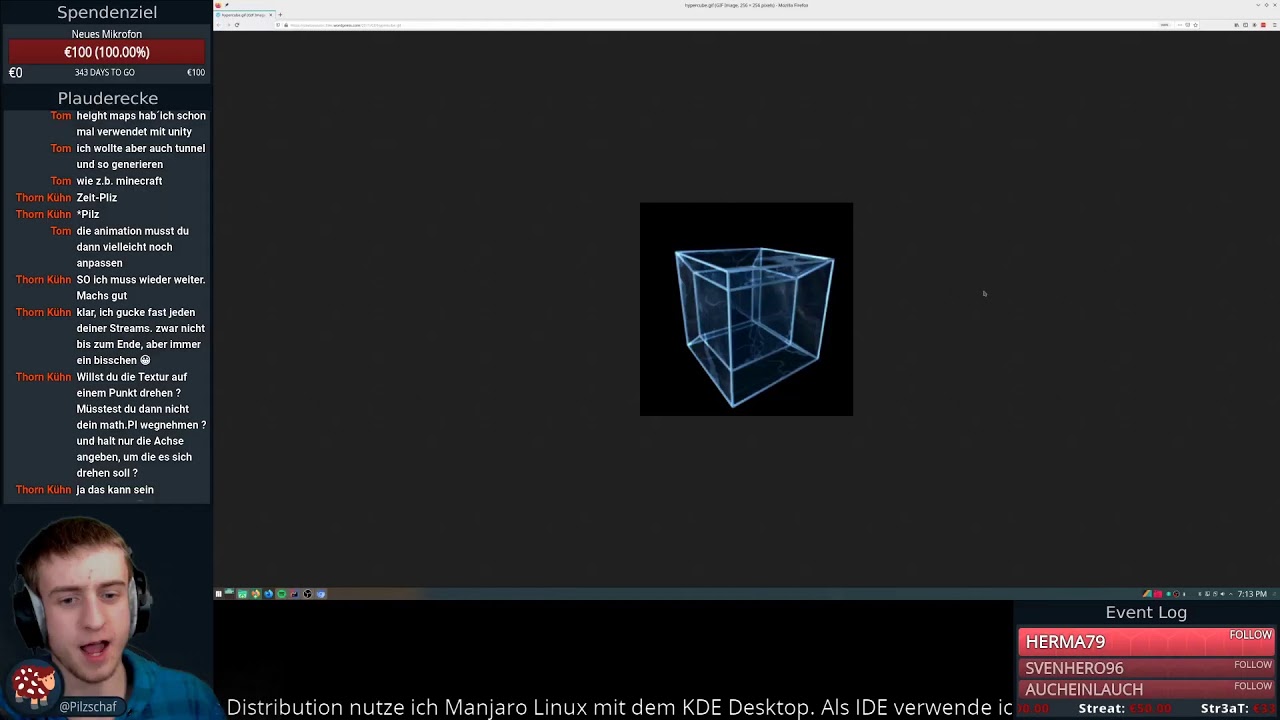The image size is (1280, 720).
Task: Toggle the Firefox sidebar icon
Action: coord(1246,25)
